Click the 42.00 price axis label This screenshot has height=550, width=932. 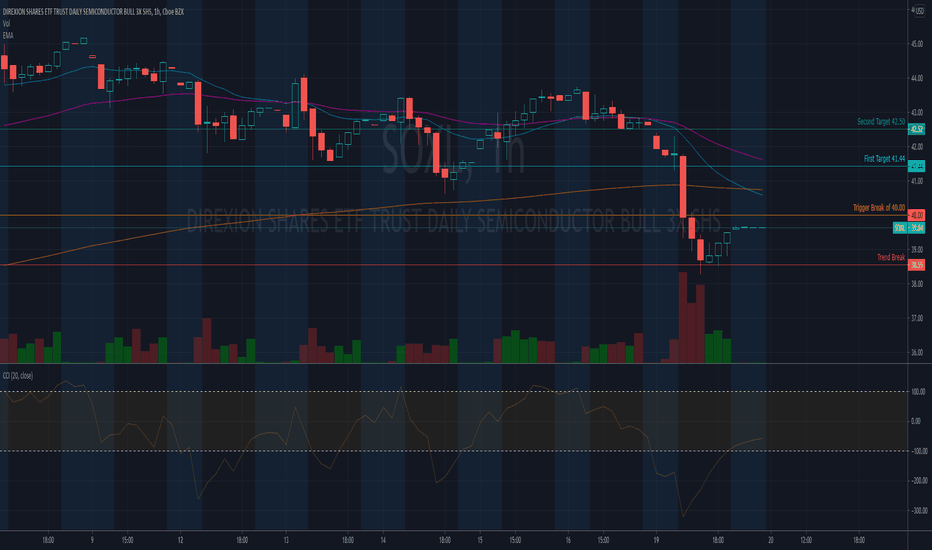[x=917, y=147]
